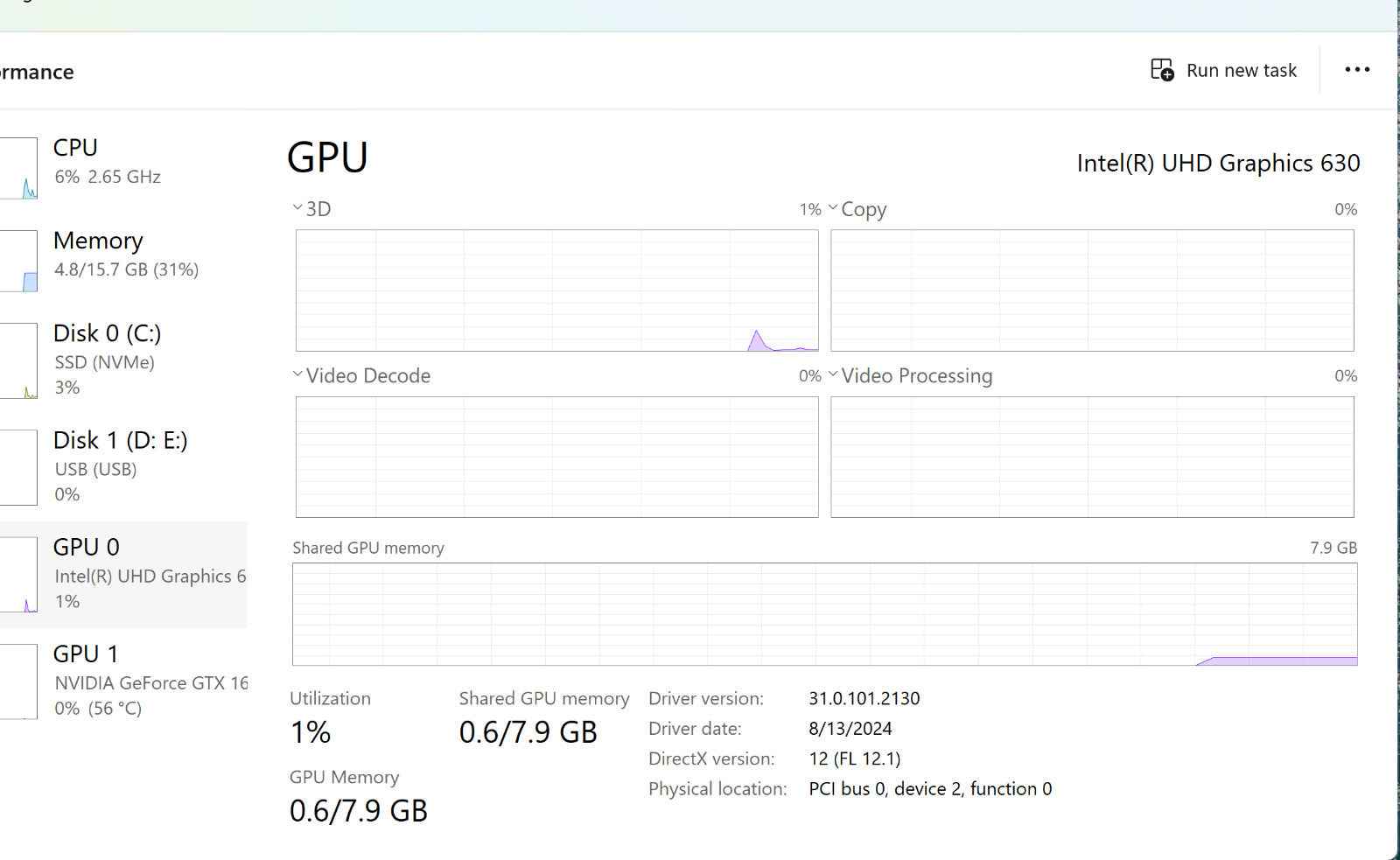Open the 3D engine dropdown chevron

[297, 208]
